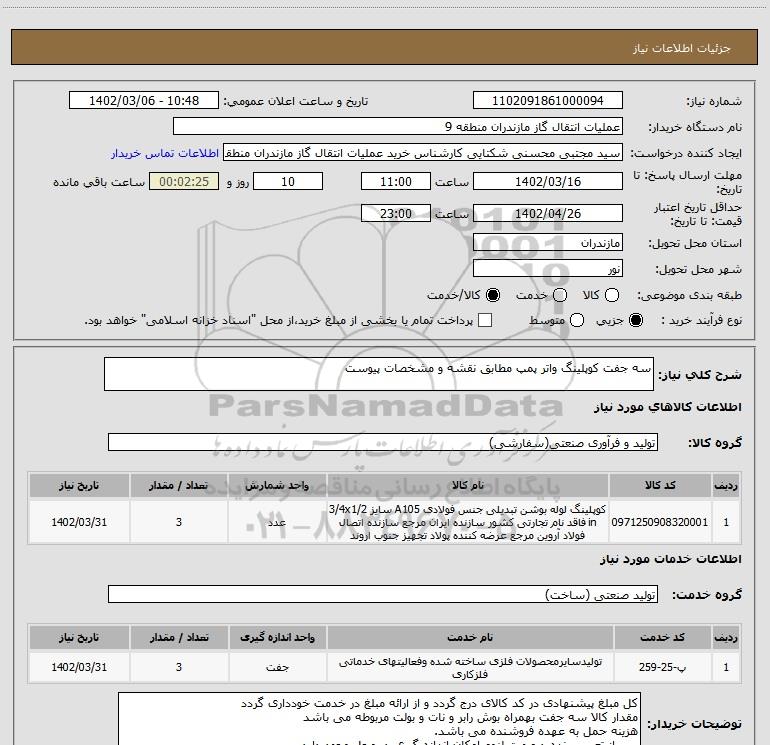Viewport: 770px width, 745px height.
Task: Click the request creator name field
Action: pyautogui.click(x=423, y=153)
